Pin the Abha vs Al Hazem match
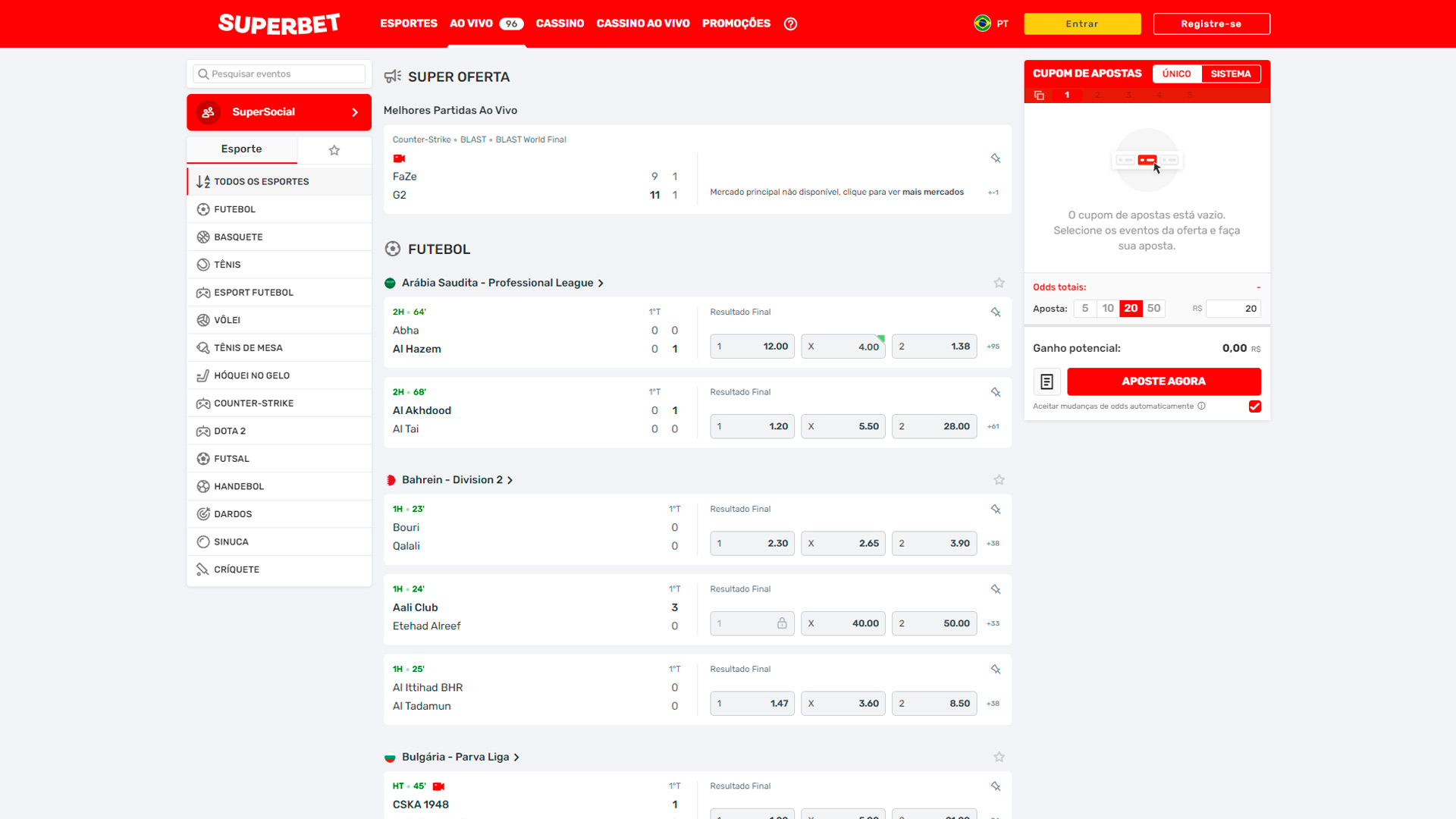Screen dimensions: 1456x819 point(996,312)
